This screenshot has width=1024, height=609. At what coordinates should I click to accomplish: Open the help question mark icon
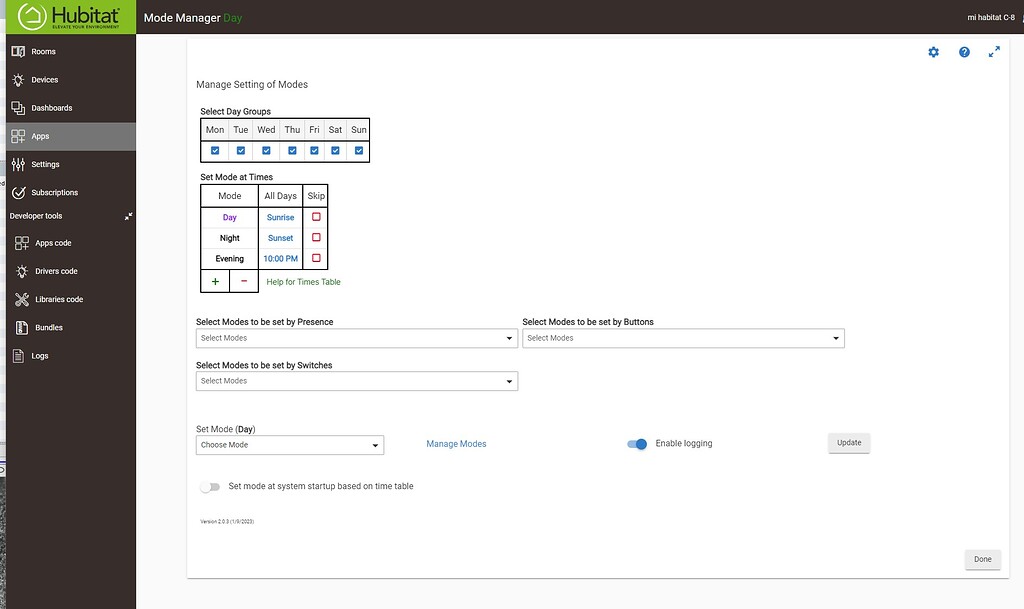click(x=963, y=51)
